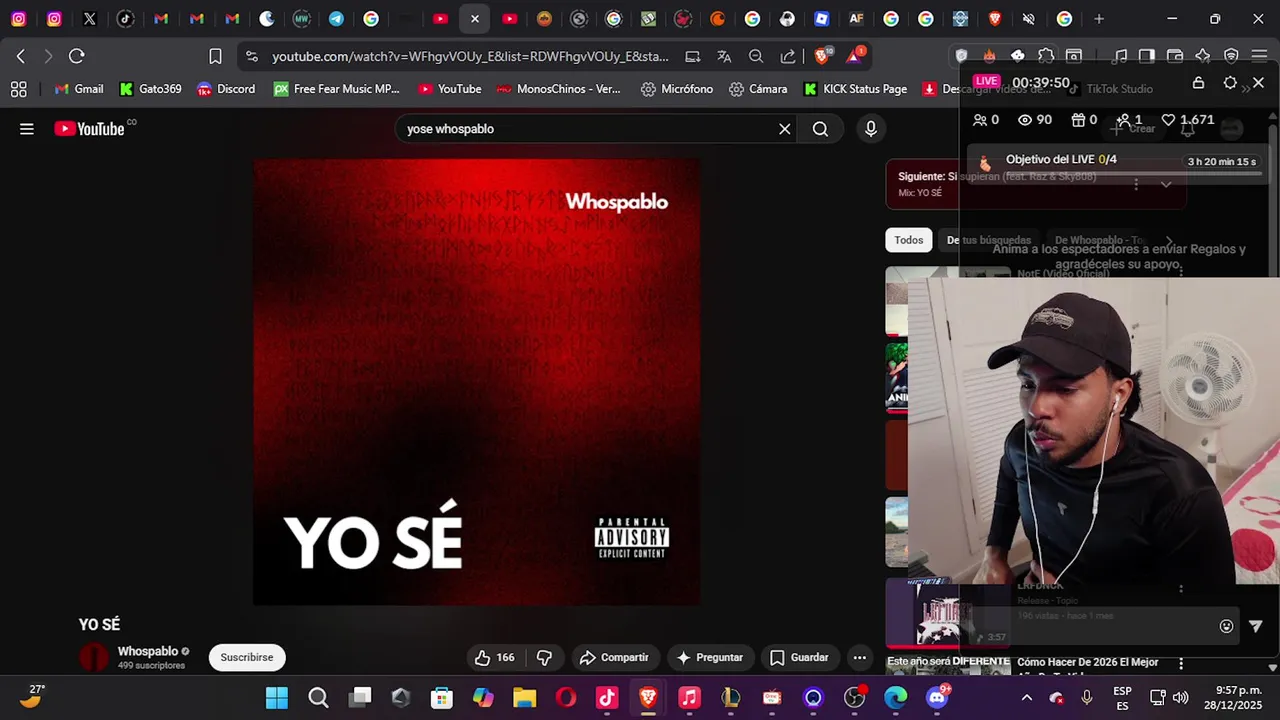Open media control music note icon

point(1120,56)
